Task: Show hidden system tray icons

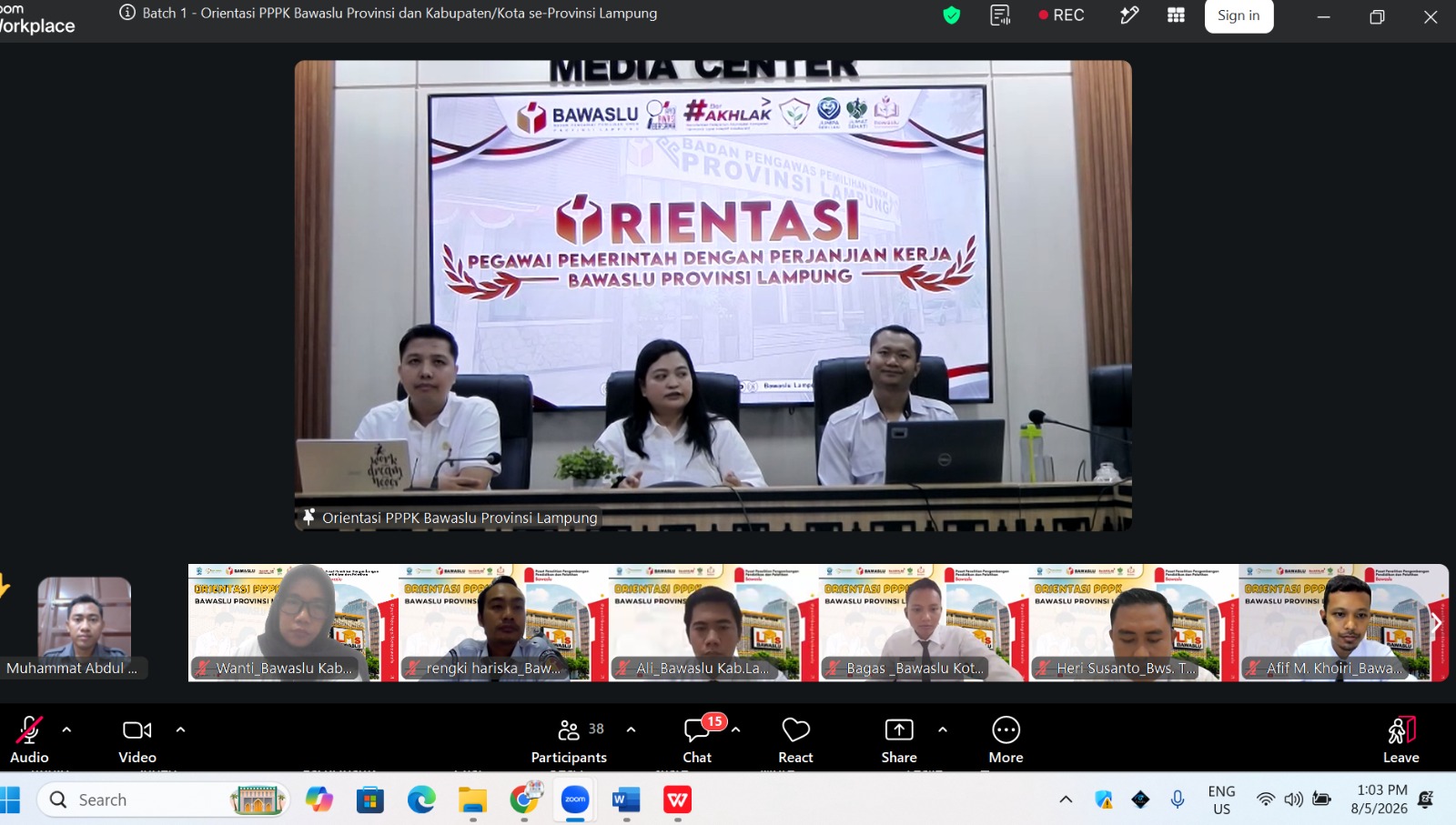Action: [1066, 800]
